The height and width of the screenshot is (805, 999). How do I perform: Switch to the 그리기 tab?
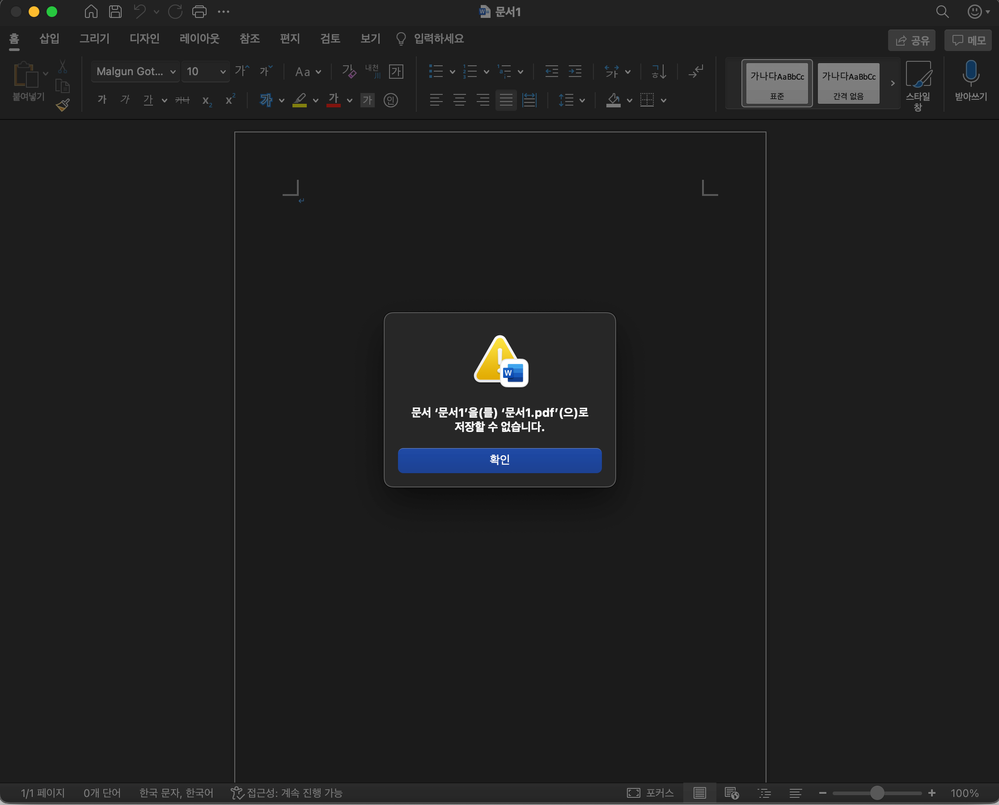[94, 39]
